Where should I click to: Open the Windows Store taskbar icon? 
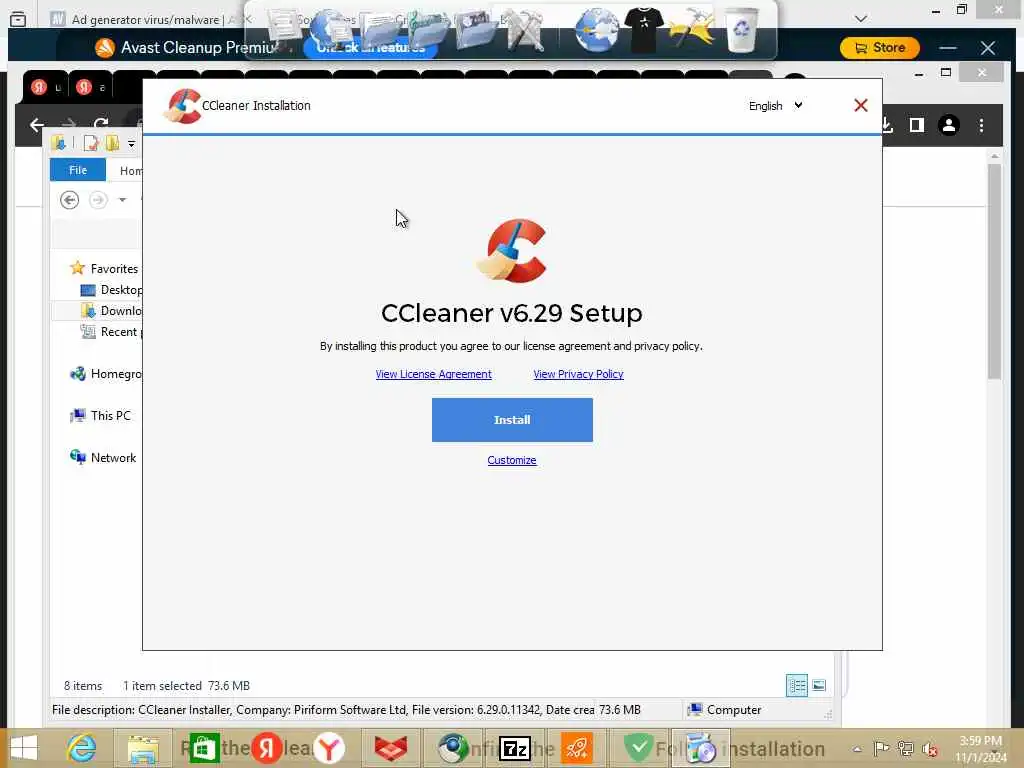pyautogui.click(x=204, y=748)
